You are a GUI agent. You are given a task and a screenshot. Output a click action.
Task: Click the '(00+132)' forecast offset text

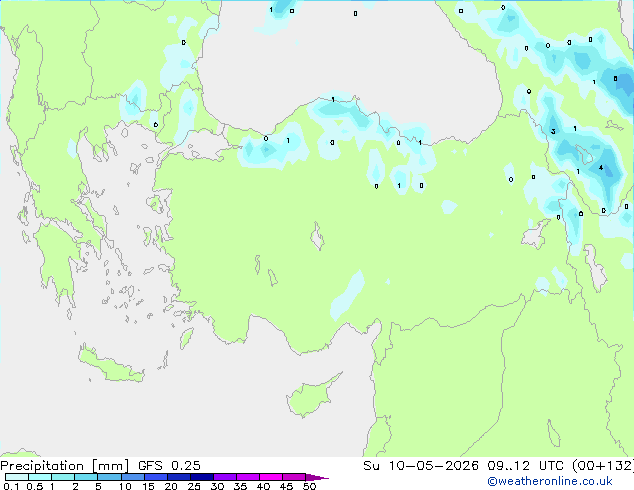[603, 466]
